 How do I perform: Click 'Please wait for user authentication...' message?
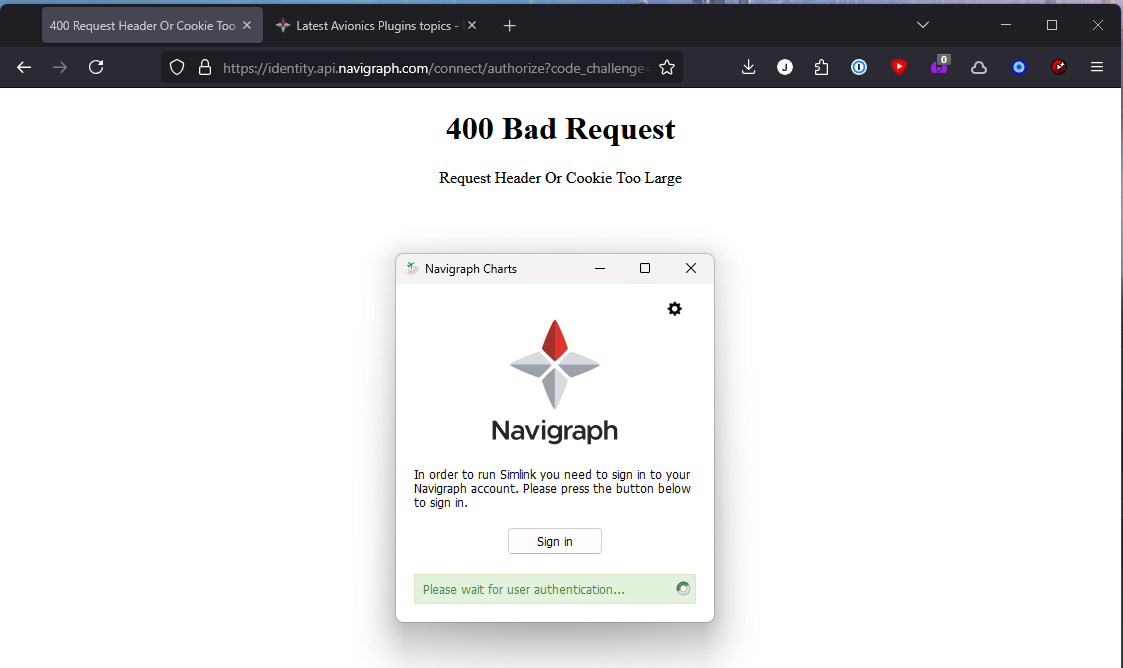(524, 589)
